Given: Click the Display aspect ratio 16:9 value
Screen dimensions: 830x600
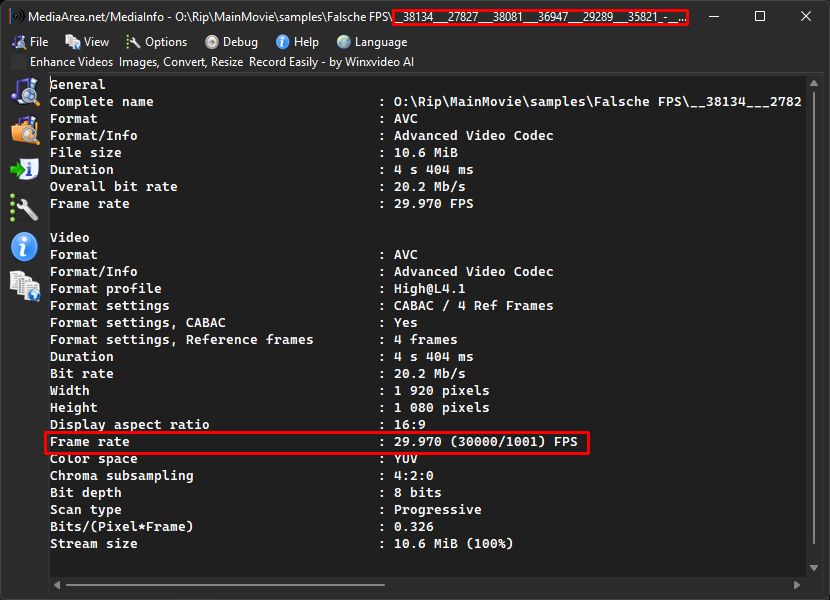Looking at the screenshot, I should click(x=409, y=425).
